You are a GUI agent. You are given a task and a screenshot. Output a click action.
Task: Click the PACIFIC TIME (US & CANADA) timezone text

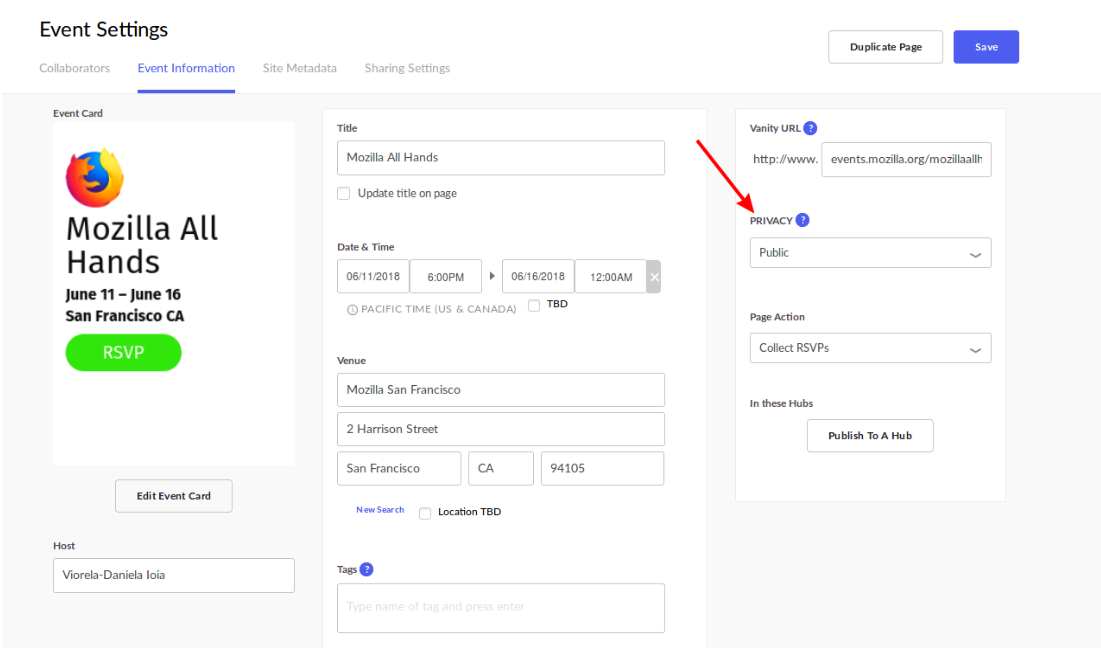[x=439, y=309]
